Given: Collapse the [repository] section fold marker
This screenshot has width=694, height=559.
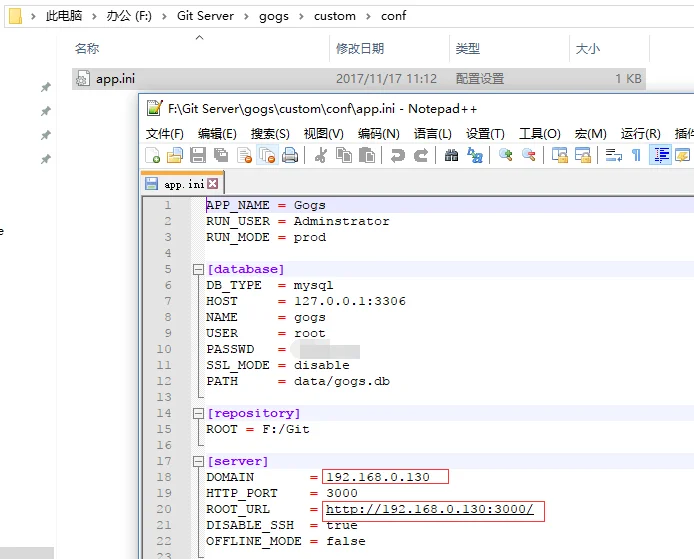Looking at the screenshot, I should click(x=198, y=413).
